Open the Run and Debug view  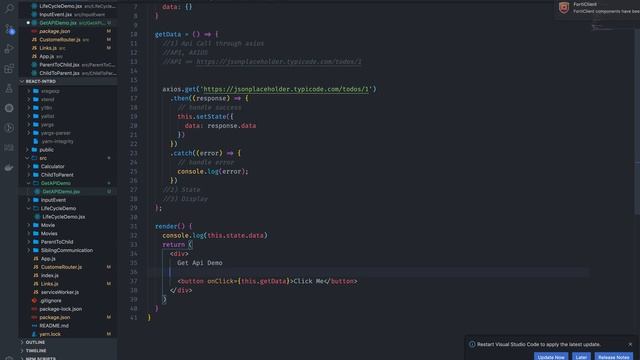click(9, 49)
